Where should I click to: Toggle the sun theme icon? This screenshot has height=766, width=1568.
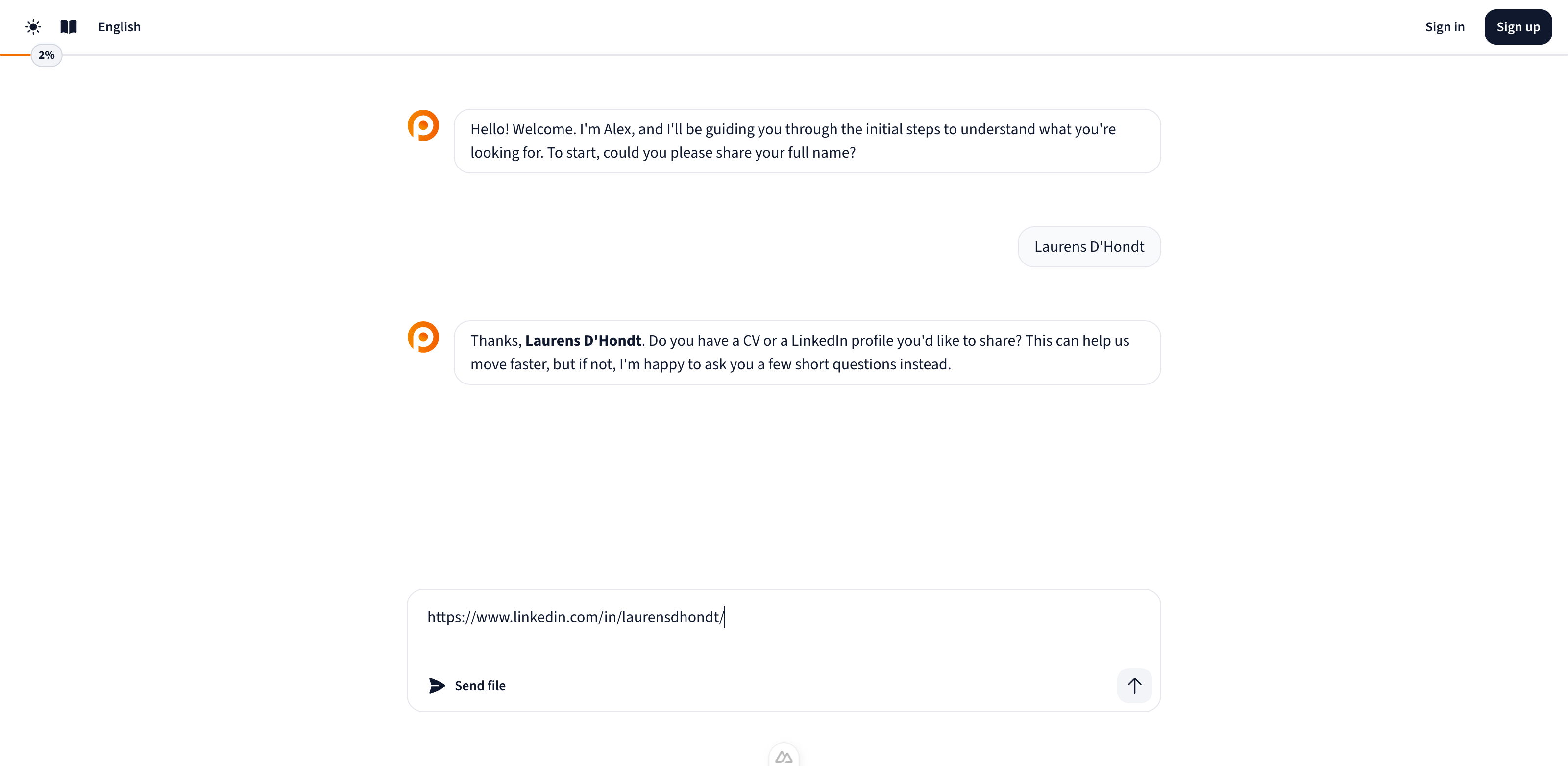[33, 27]
